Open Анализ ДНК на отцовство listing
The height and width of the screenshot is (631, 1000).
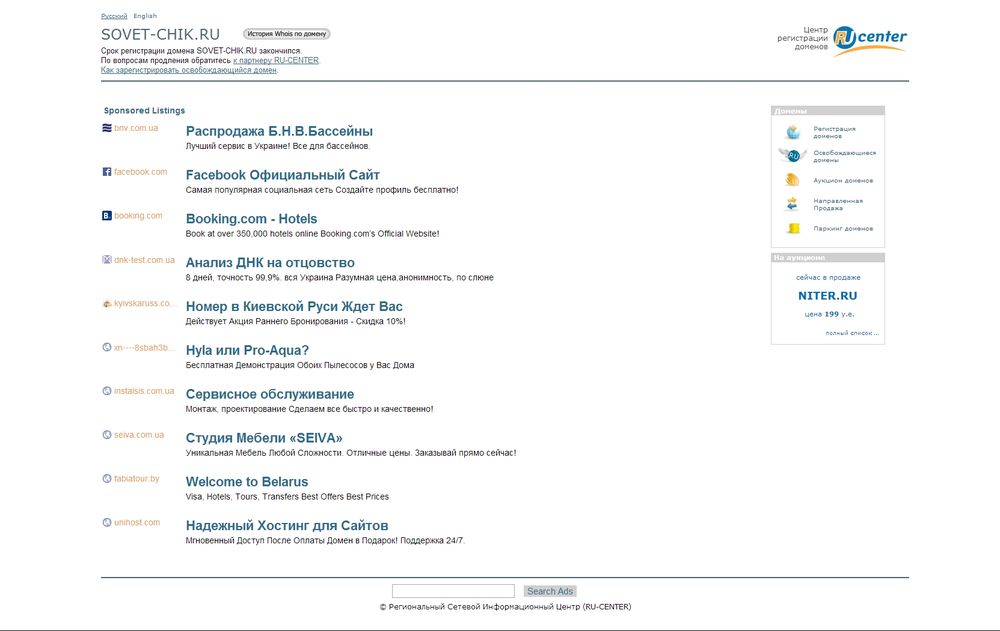pyautogui.click(x=270, y=263)
